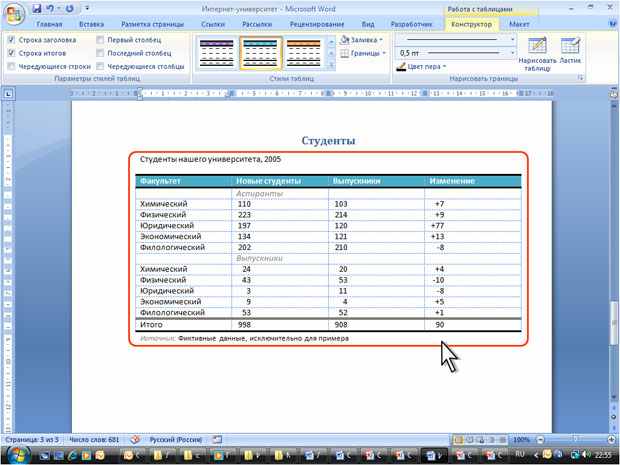Open the Заливка shading dropdown
620x465 pixels.
pos(361,40)
